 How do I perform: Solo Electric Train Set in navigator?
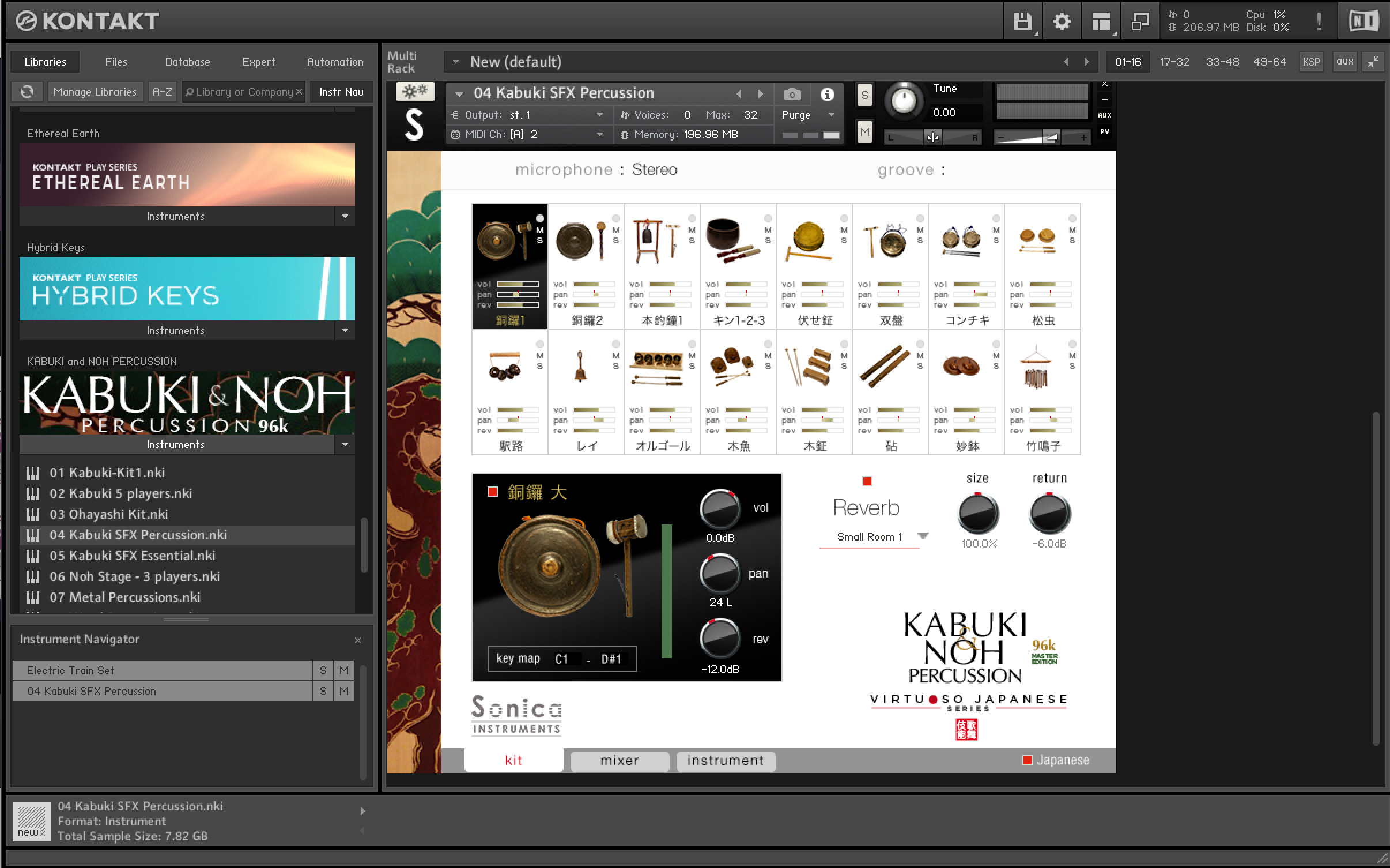323,670
